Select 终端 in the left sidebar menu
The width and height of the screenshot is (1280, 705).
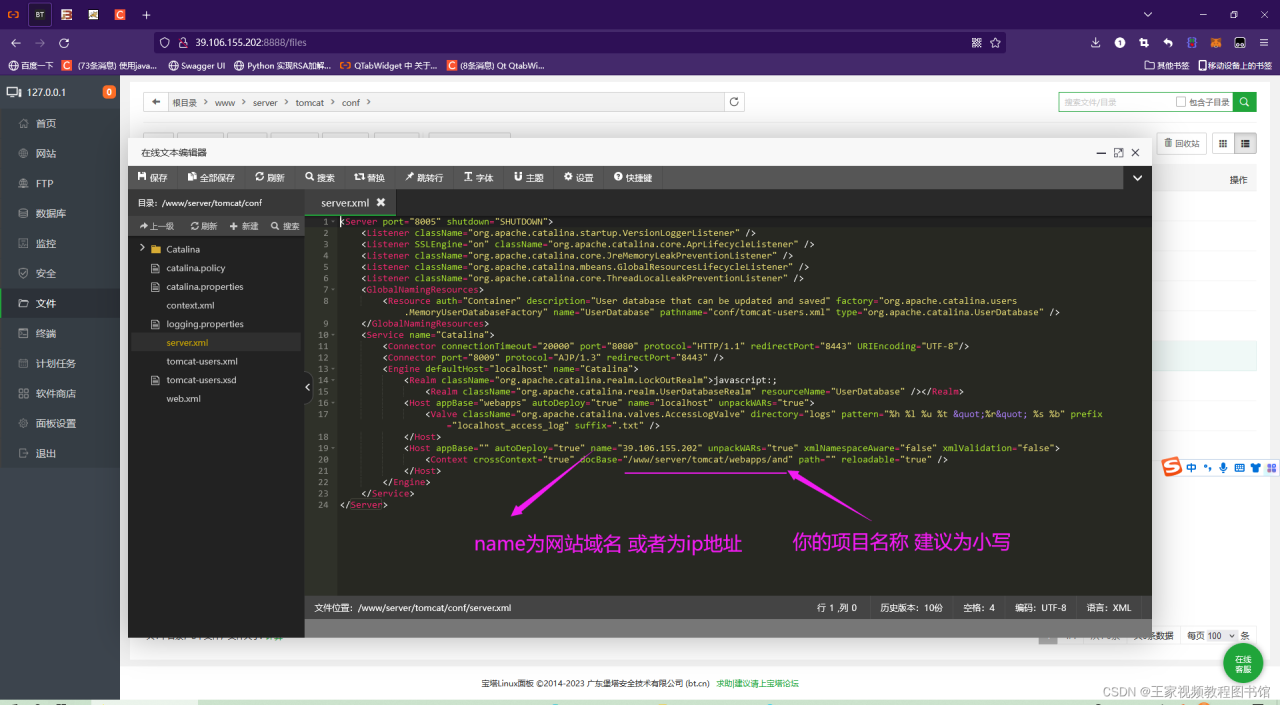[x=45, y=333]
